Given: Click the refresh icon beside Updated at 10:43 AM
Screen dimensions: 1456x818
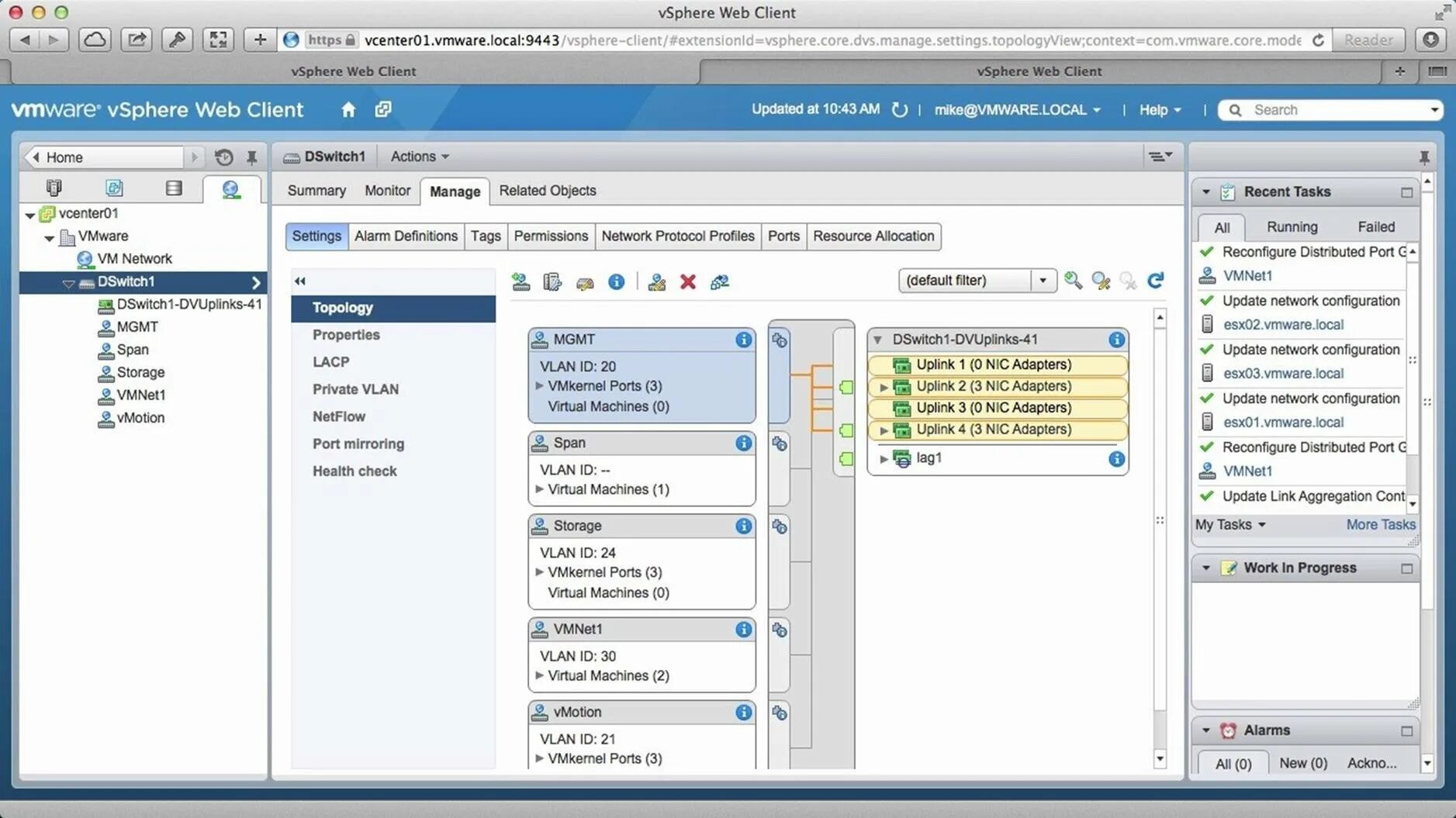Looking at the screenshot, I should pos(900,109).
